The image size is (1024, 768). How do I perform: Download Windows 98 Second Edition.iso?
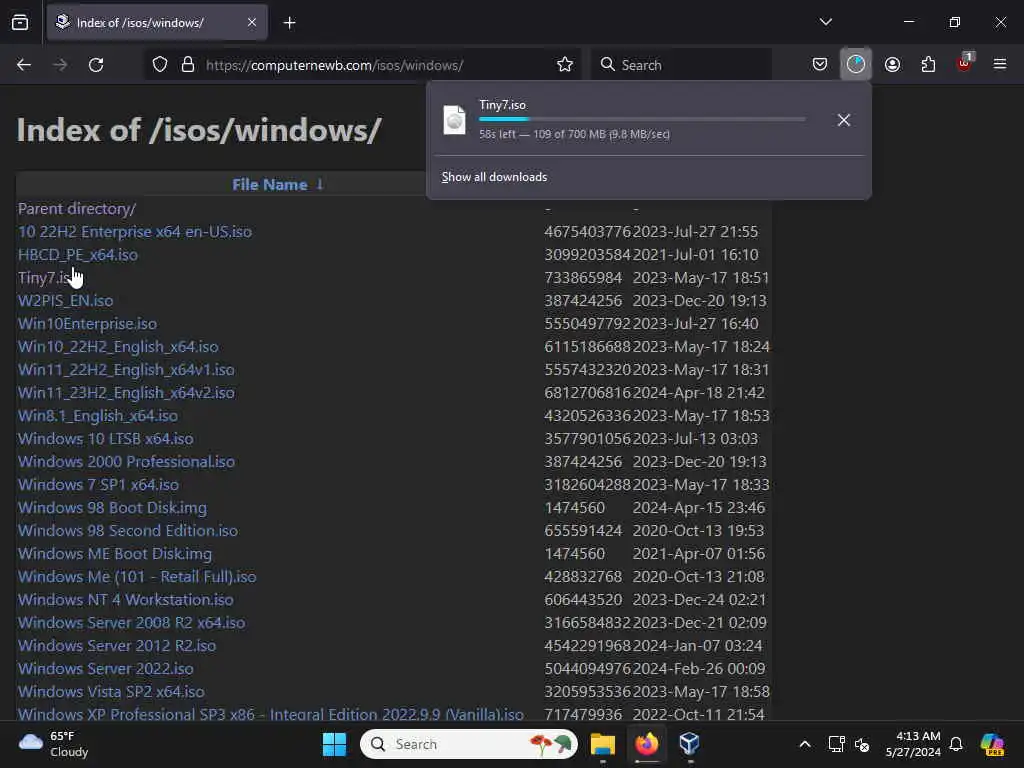point(128,530)
